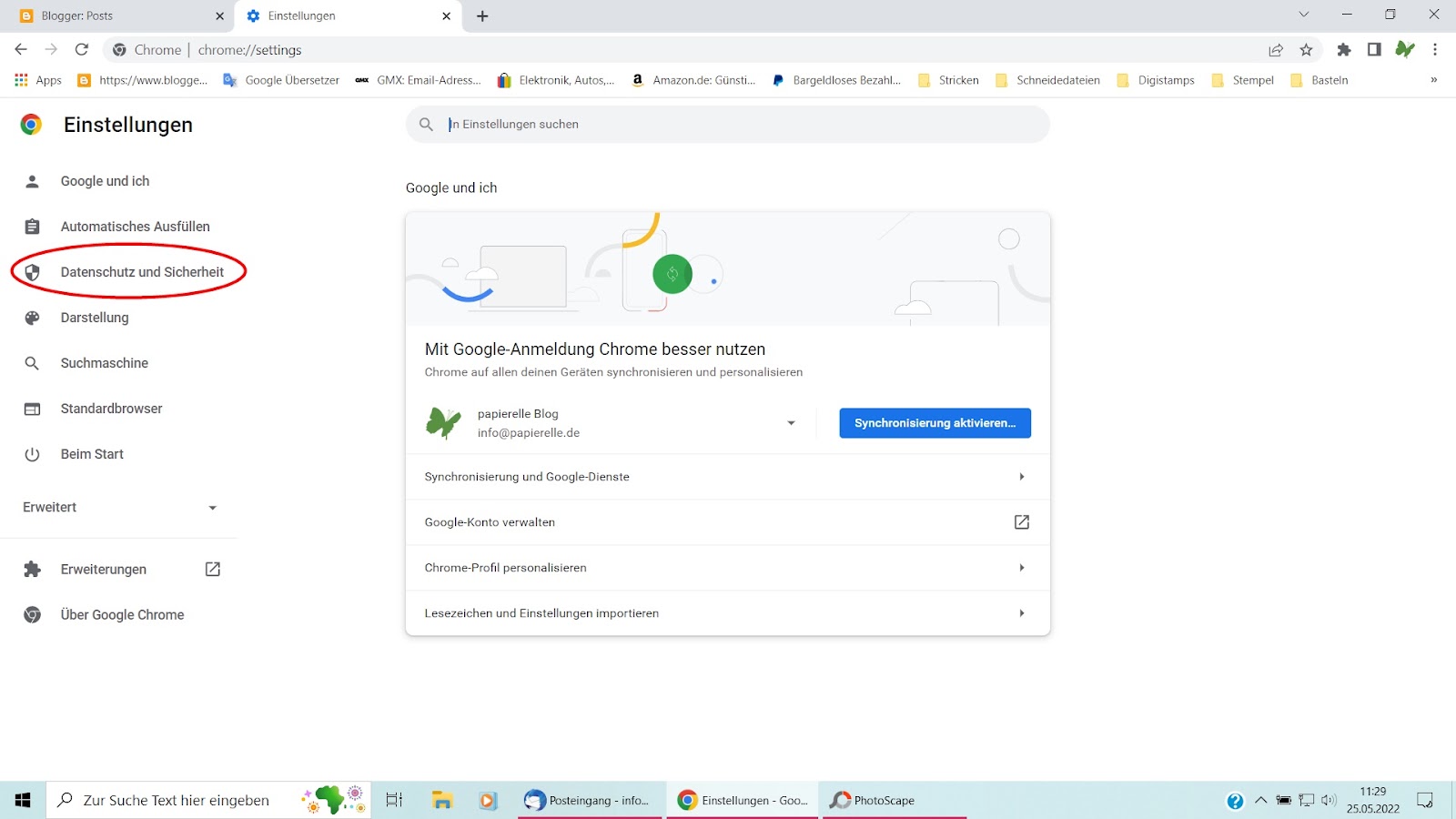Open the Blogger bookmark in the bookmarks bar
Image resolution: width=1456 pixels, height=819 pixels.
click(143, 80)
